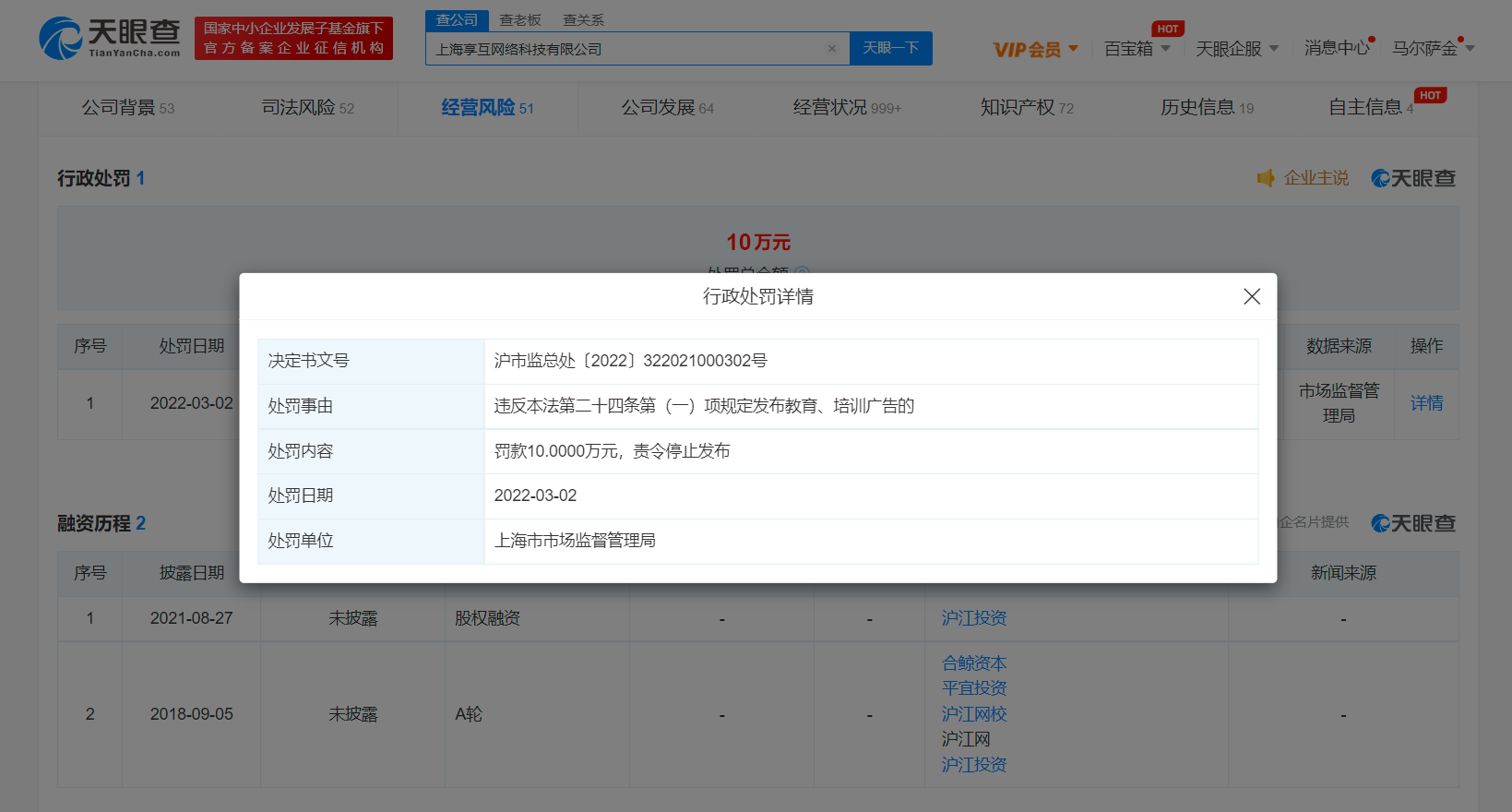The image size is (1512, 812).
Task: Open the 马尔萨金 user account dropdown
Action: tap(1433, 48)
